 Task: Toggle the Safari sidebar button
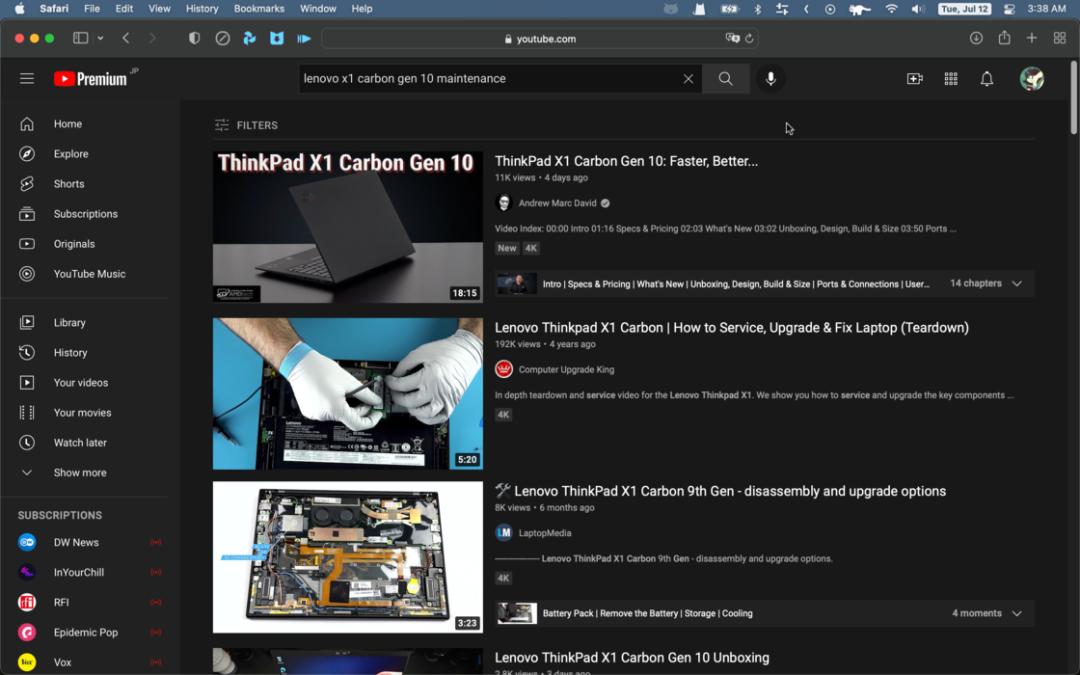click(x=81, y=38)
